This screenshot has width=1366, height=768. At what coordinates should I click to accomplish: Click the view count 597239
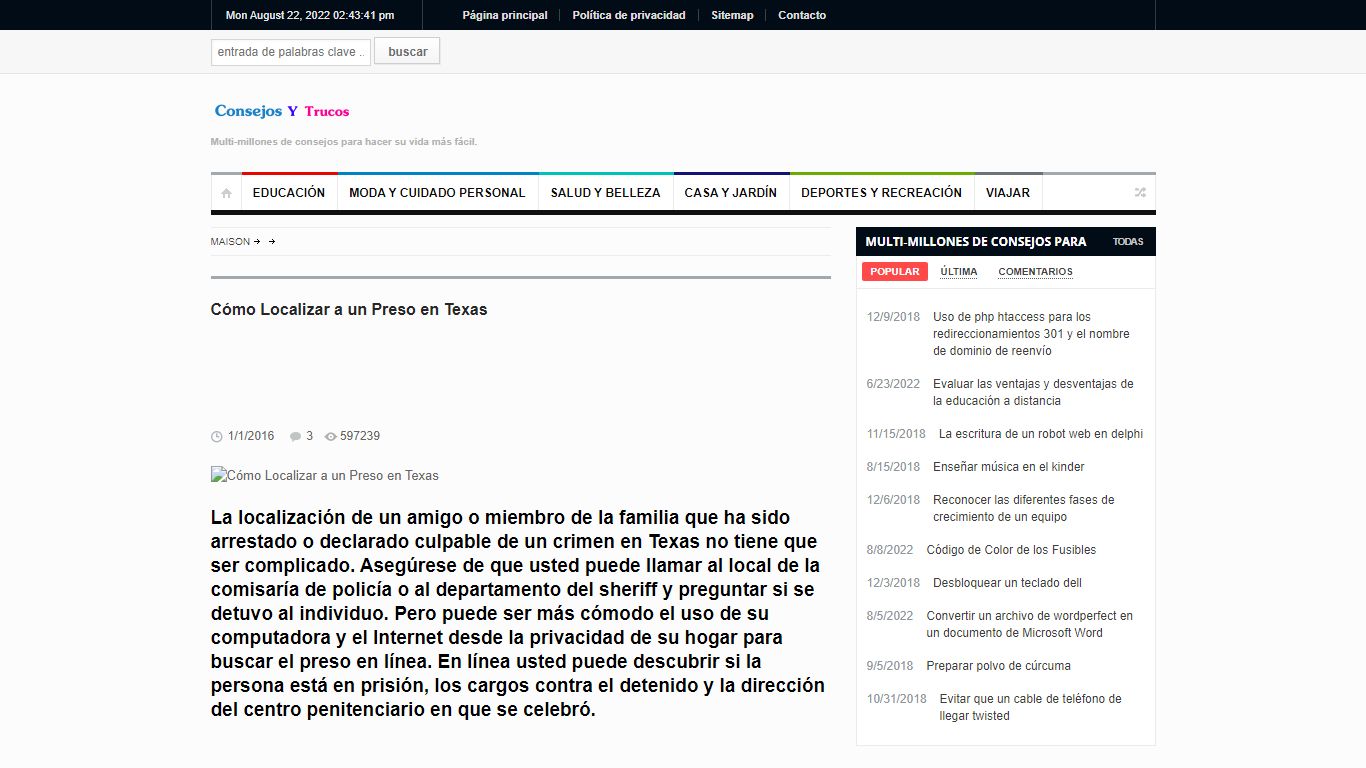click(360, 436)
